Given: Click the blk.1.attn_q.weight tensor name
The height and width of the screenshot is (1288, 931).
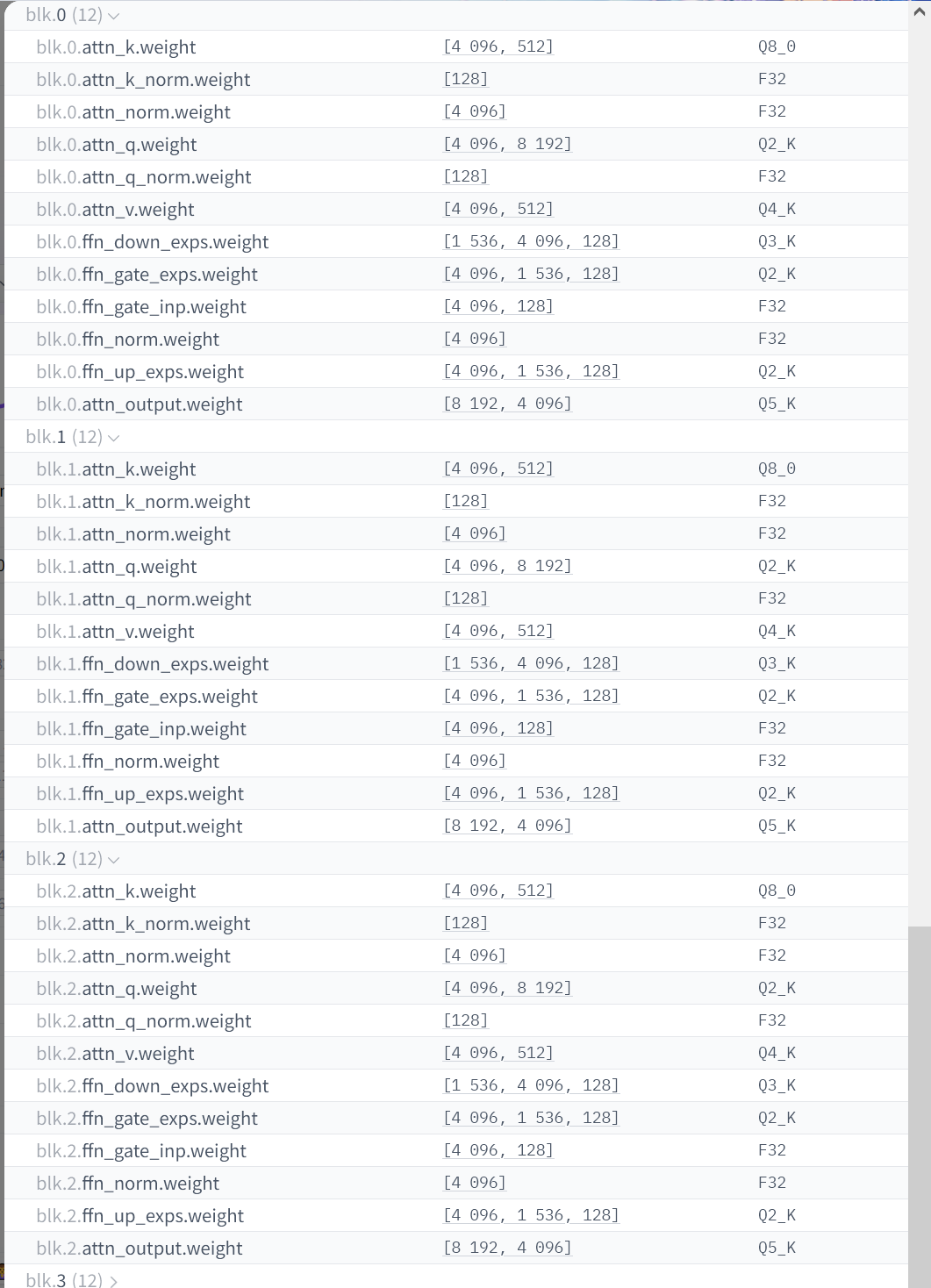Looking at the screenshot, I should pyautogui.click(x=116, y=567).
